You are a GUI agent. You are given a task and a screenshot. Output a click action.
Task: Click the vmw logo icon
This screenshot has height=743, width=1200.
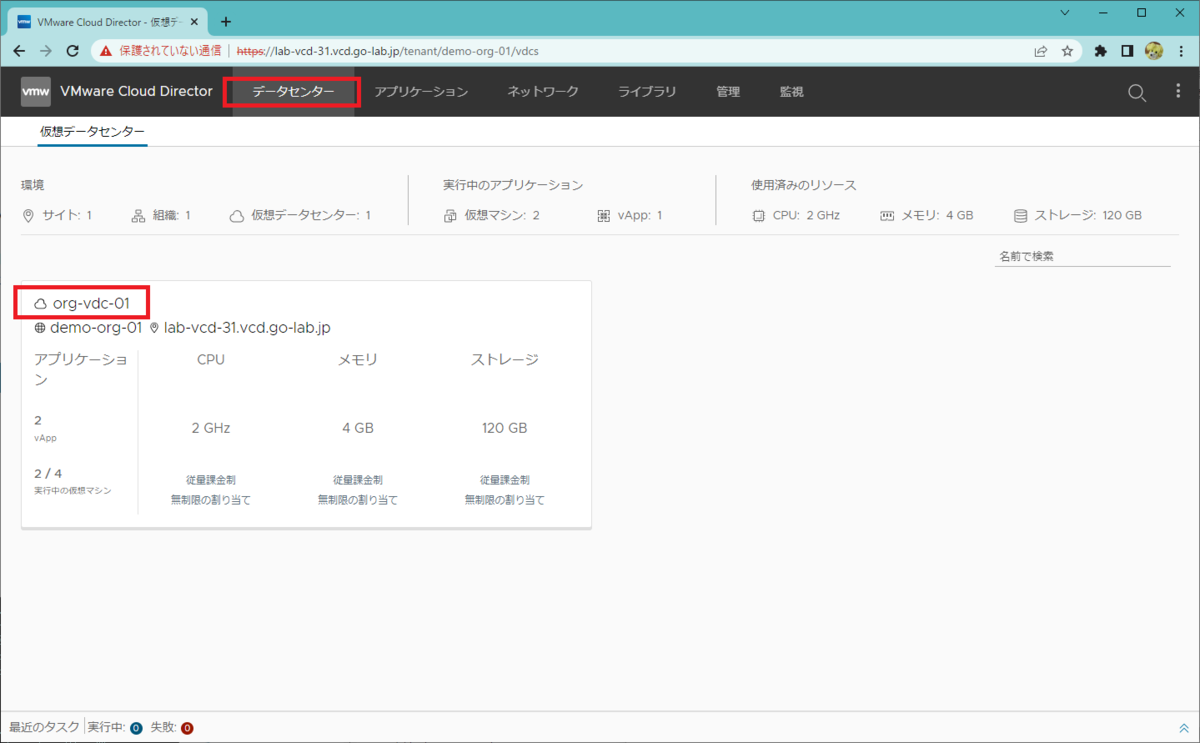tap(36, 91)
